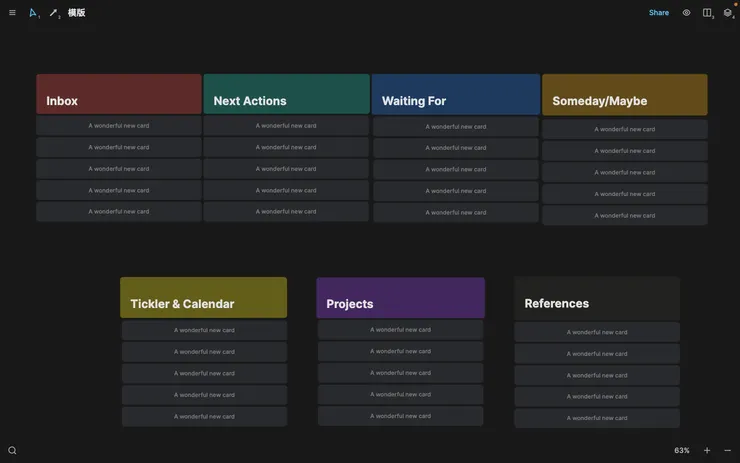Select the arrow connector tool

53,13
